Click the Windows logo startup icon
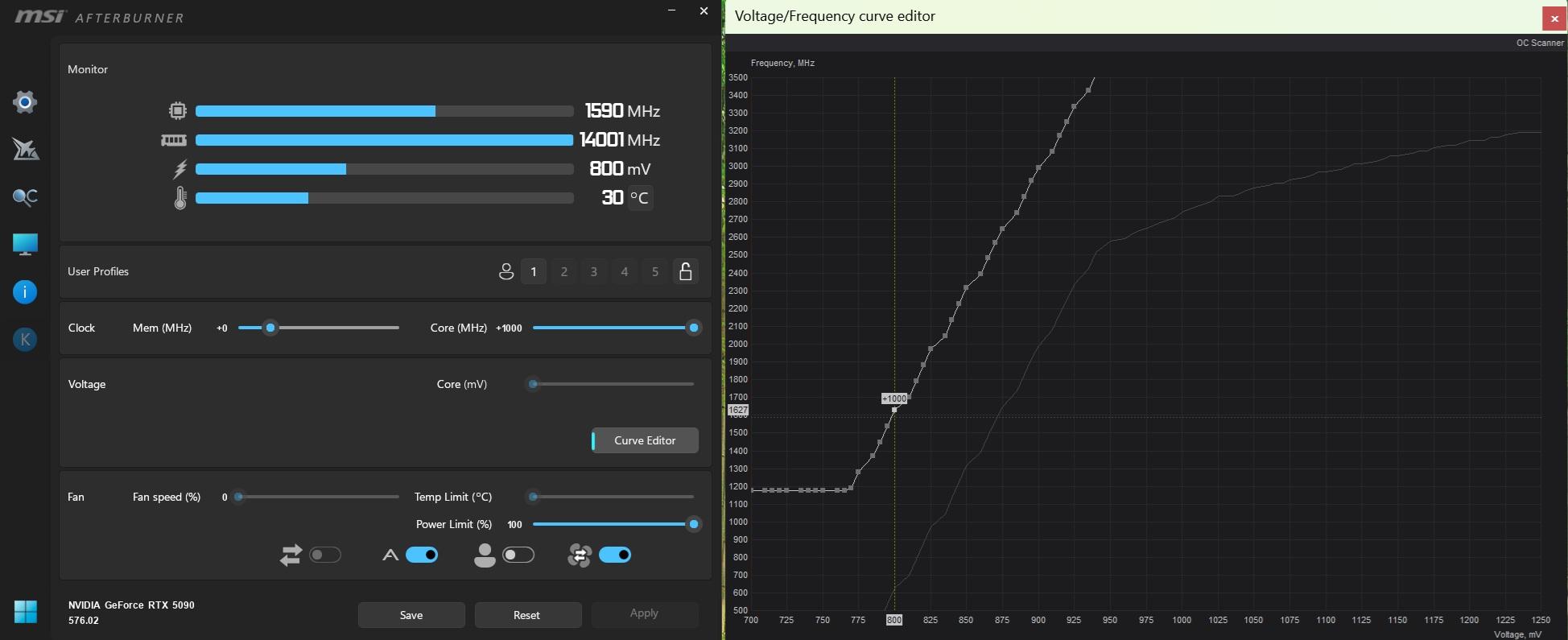1568x640 pixels. pos(25,612)
